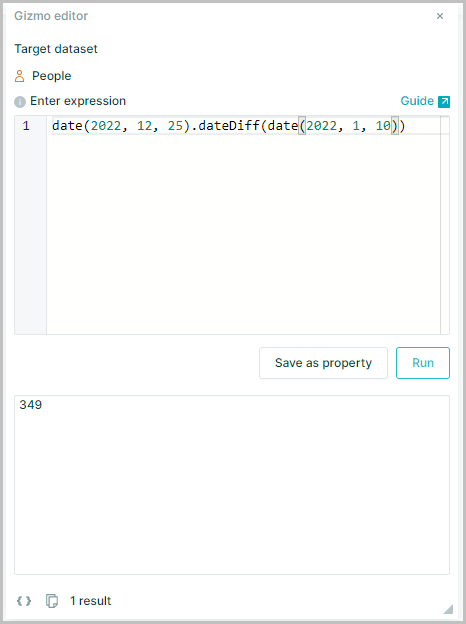This screenshot has width=466, height=624.
Task: Copy results using the clipboard icon
Action: (52, 601)
